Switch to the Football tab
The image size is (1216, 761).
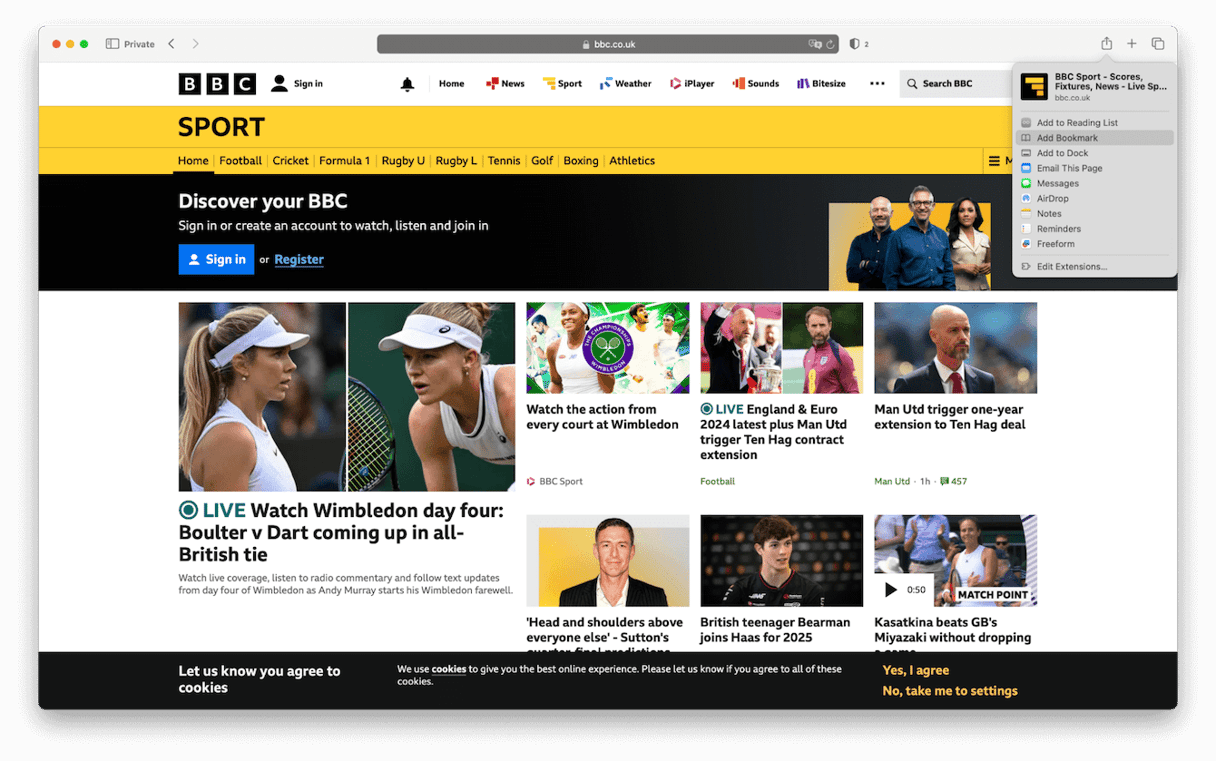click(x=240, y=161)
